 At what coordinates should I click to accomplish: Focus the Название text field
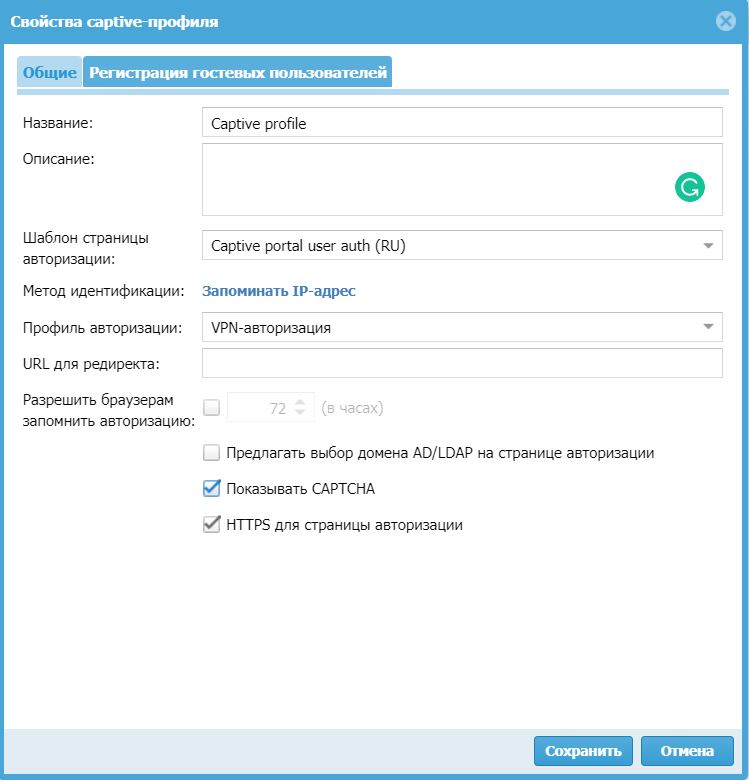(x=461, y=123)
